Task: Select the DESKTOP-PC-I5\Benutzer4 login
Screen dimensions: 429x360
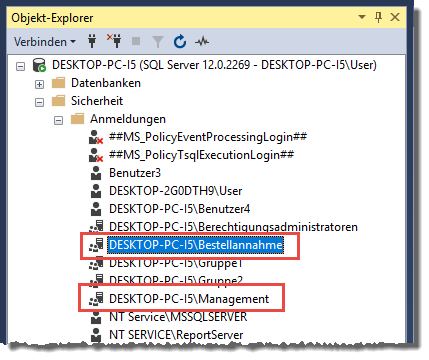Action: tap(180, 209)
